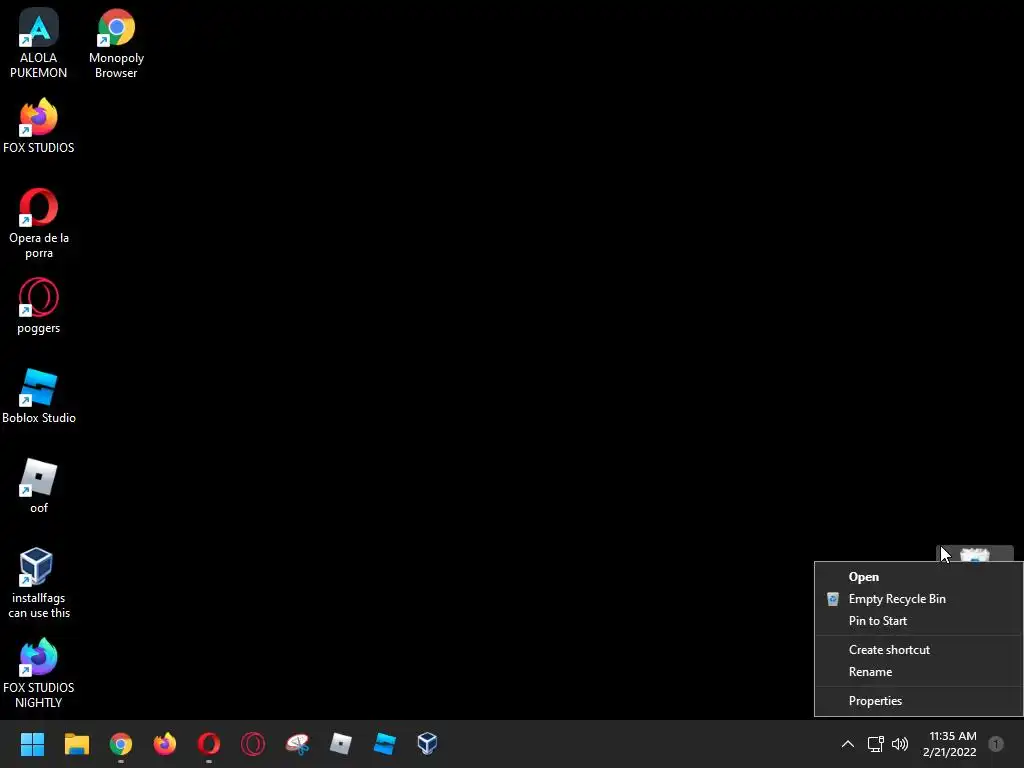
Task: Select the installfags can use this VirtualBox shortcut
Action: 39,583
